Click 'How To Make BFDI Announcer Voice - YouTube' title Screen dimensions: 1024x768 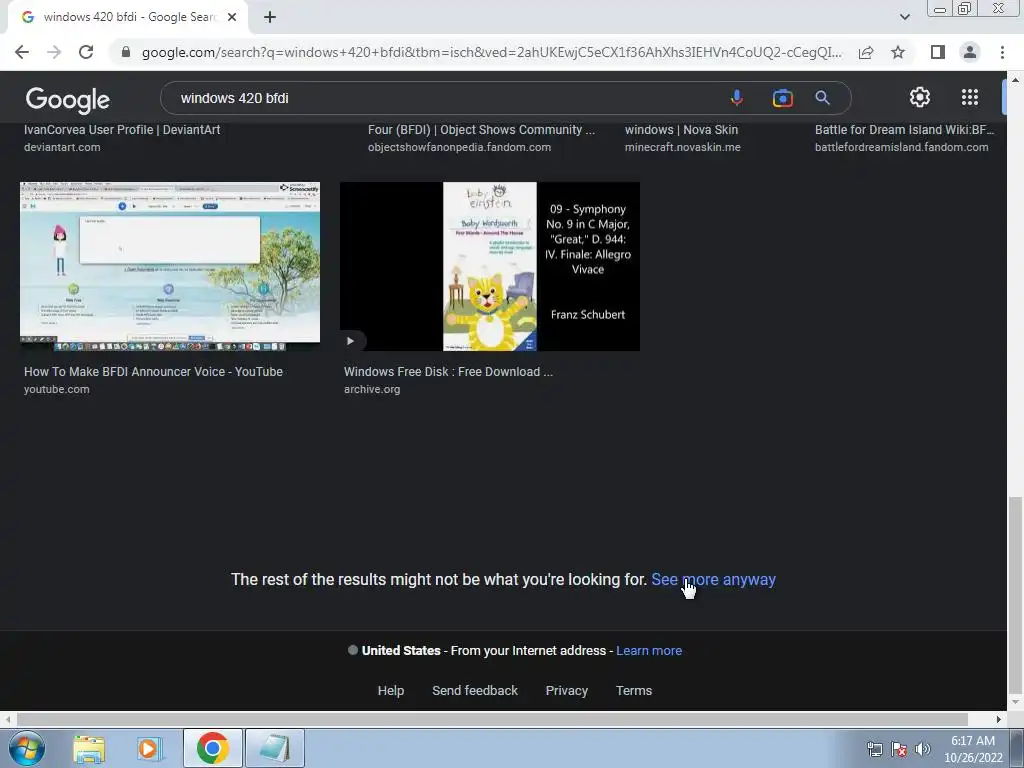[153, 372]
